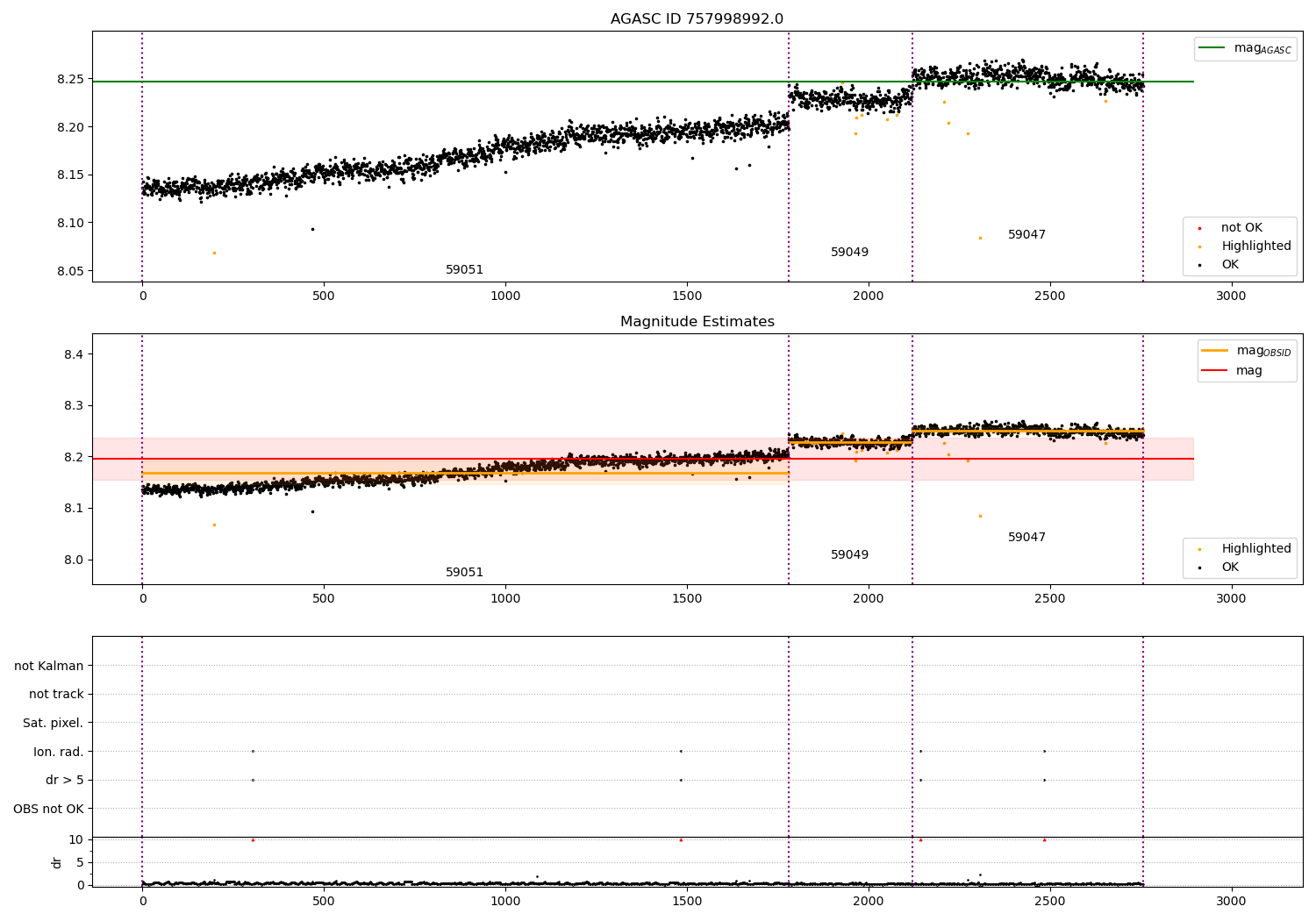Click the red triangle marker near x=1500 in dr plot

coord(680,839)
